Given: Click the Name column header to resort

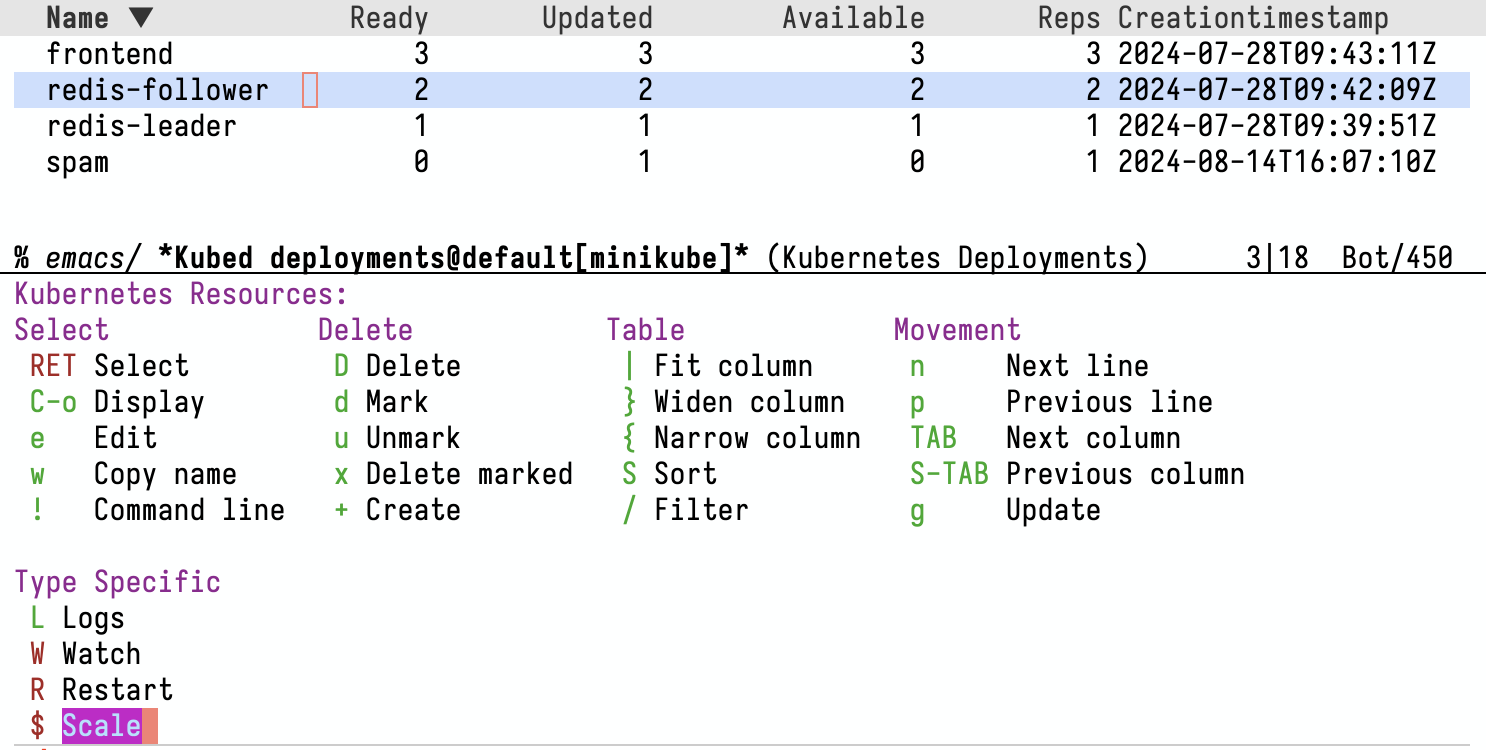Looking at the screenshot, I should click(x=78, y=16).
